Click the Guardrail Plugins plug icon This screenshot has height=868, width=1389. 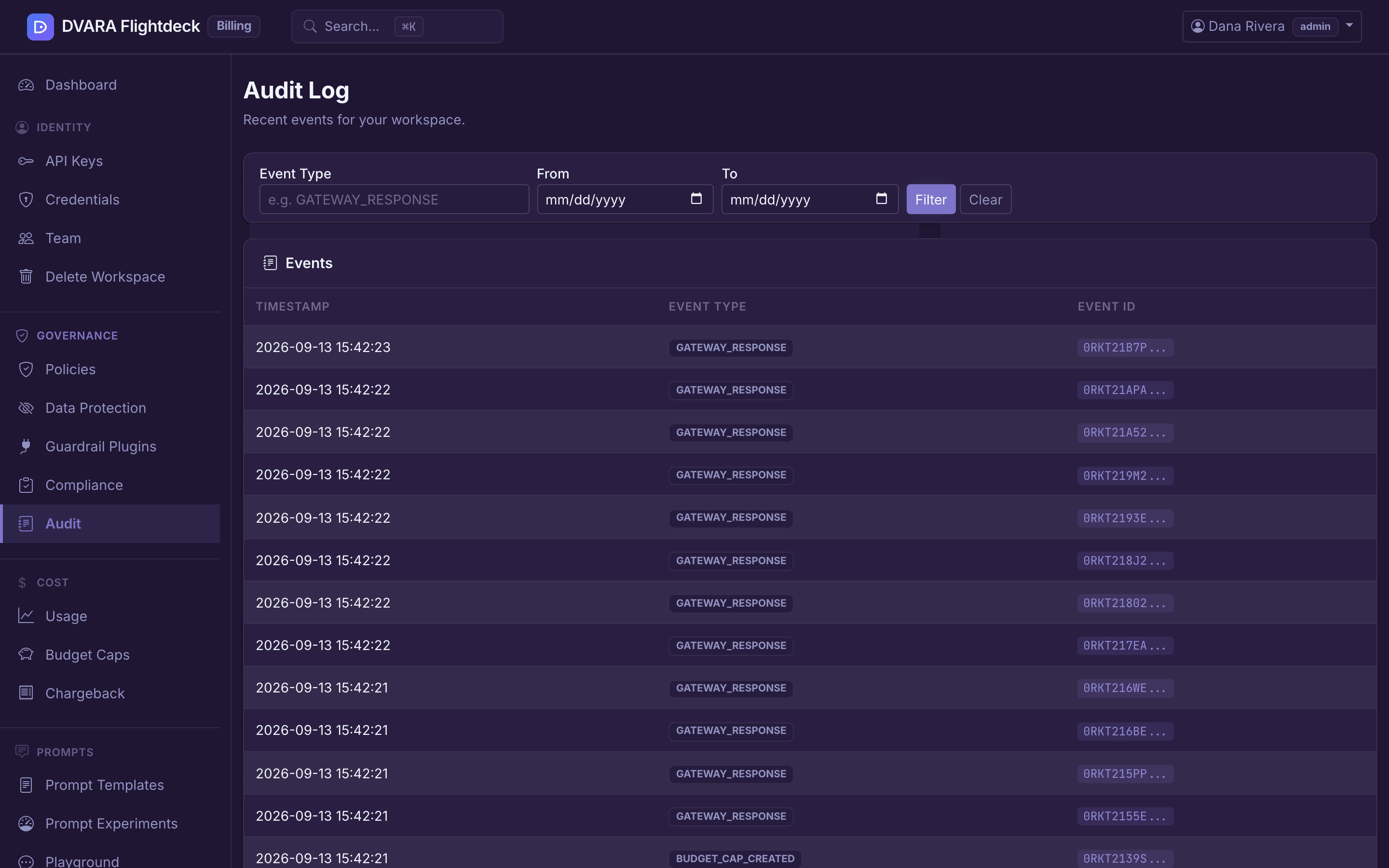click(x=26, y=447)
